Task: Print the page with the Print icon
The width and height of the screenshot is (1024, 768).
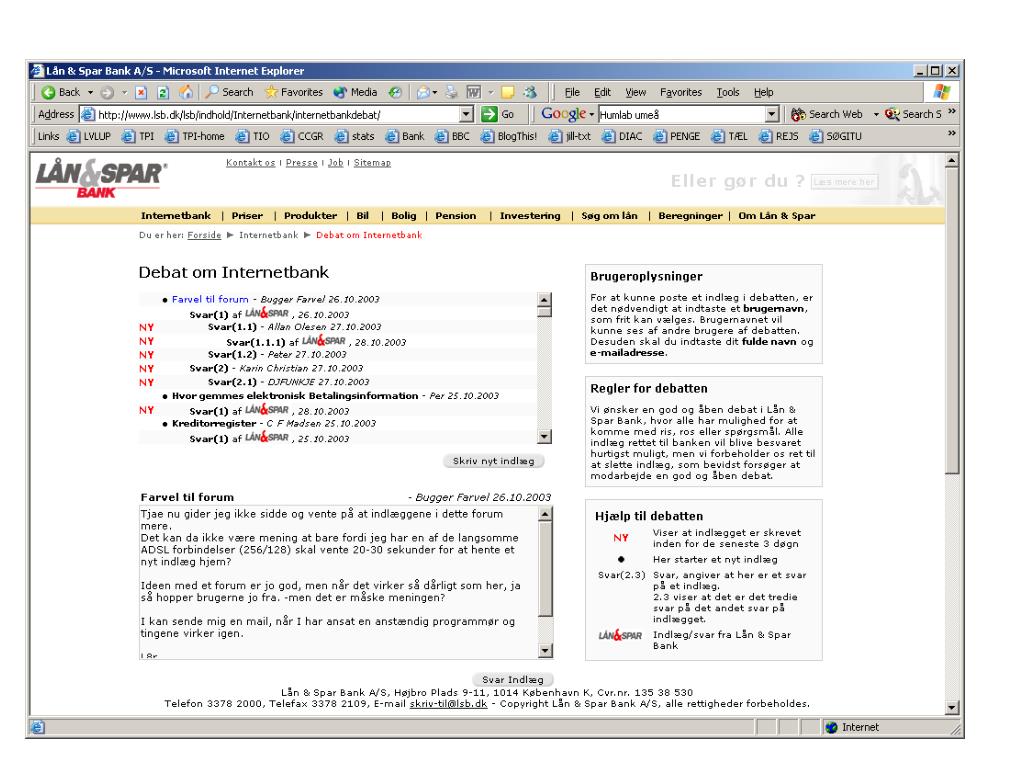Action: (451, 93)
